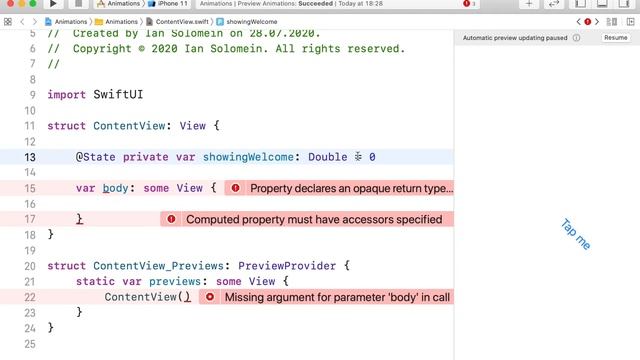Toggle the inspectors panel
The image size is (640, 360).
point(624,4)
